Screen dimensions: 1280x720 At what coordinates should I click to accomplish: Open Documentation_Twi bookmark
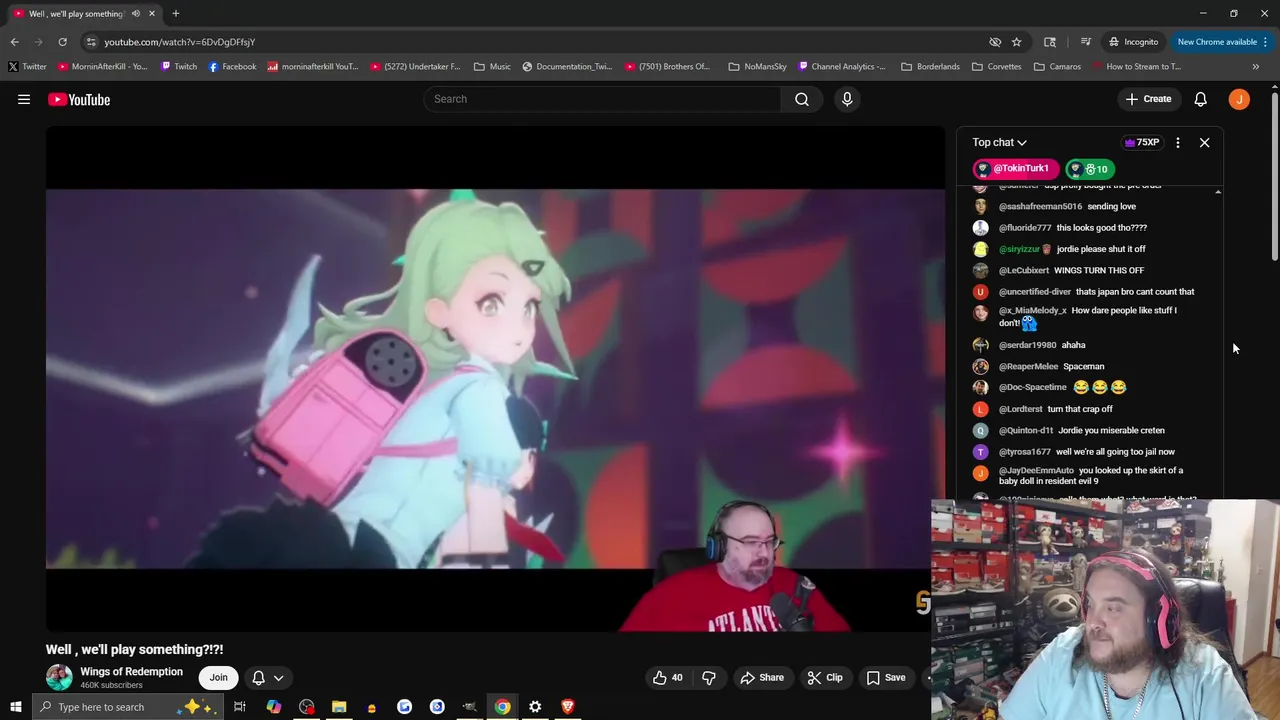click(x=567, y=67)
